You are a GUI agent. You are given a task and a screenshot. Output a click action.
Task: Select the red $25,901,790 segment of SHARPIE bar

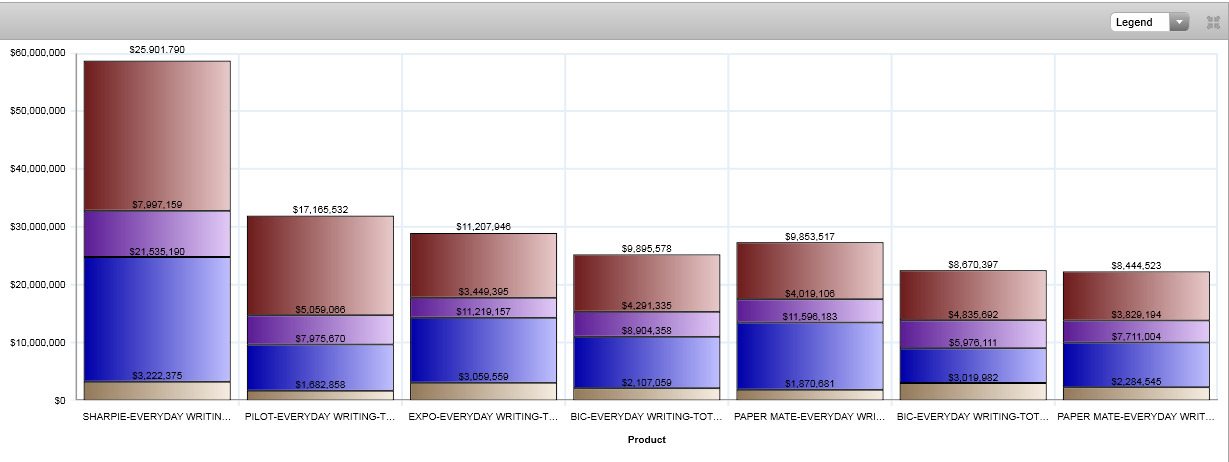pyautogui.click(x=157, y=135)
